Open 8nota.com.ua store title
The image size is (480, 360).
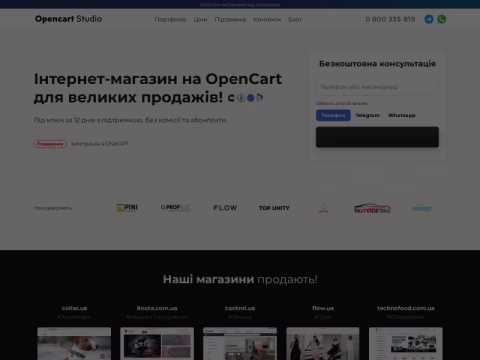click(157, 308)
